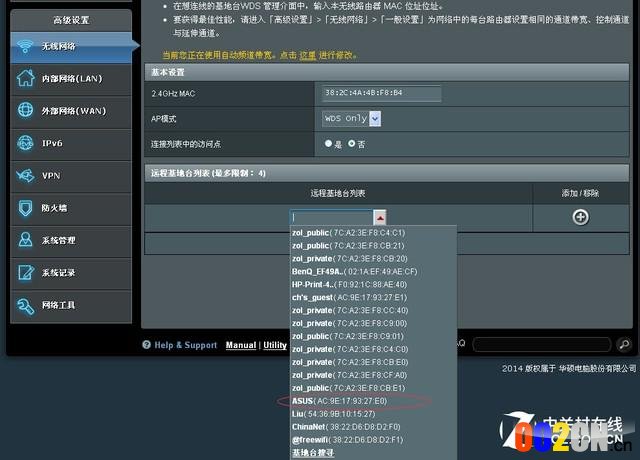The height and width of the screenshot is (460, 640).
Task: Choose zol_public with MAC ending CB:E1
Action: 348,388
